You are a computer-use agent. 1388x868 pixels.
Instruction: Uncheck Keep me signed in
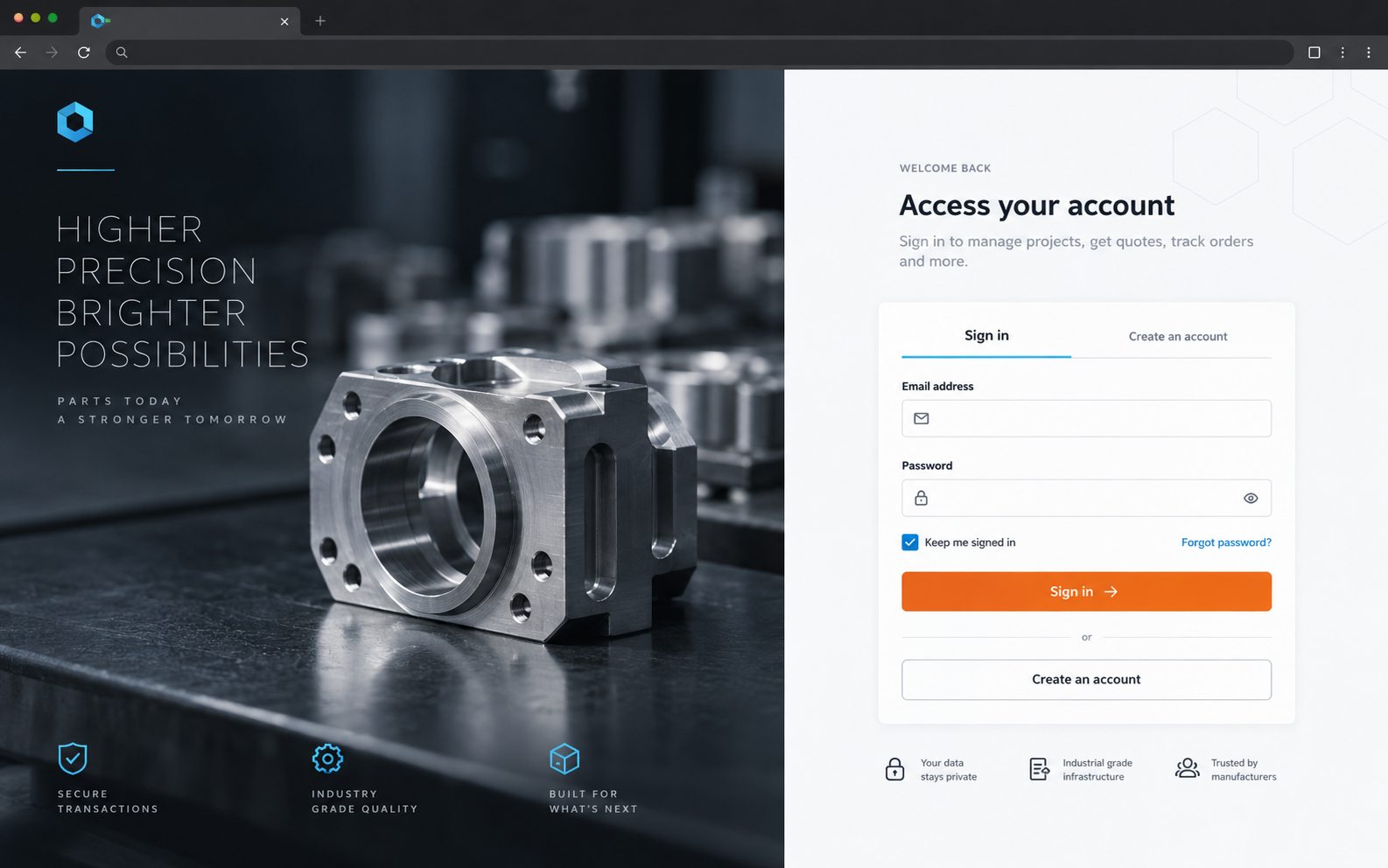click(910, 542)
